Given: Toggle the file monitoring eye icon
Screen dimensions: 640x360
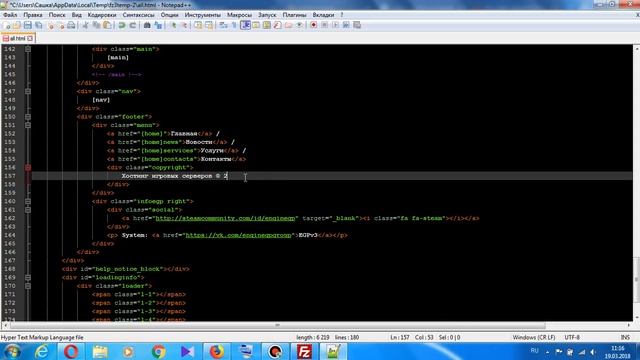Looking at the screenshot, I should pos(300,25).
